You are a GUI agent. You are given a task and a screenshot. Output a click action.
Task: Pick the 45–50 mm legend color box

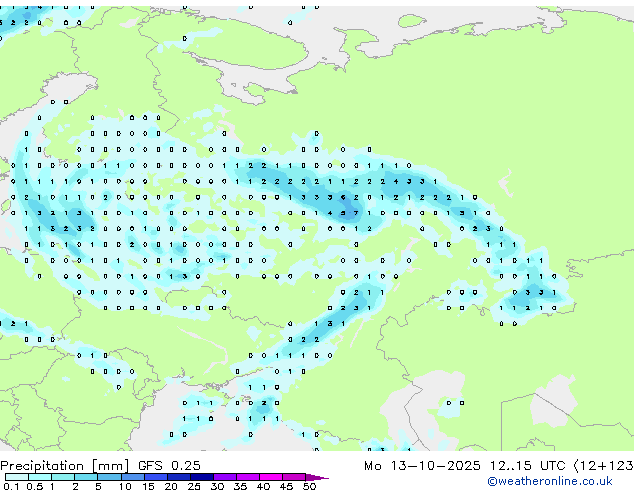(x=294, y=477)
